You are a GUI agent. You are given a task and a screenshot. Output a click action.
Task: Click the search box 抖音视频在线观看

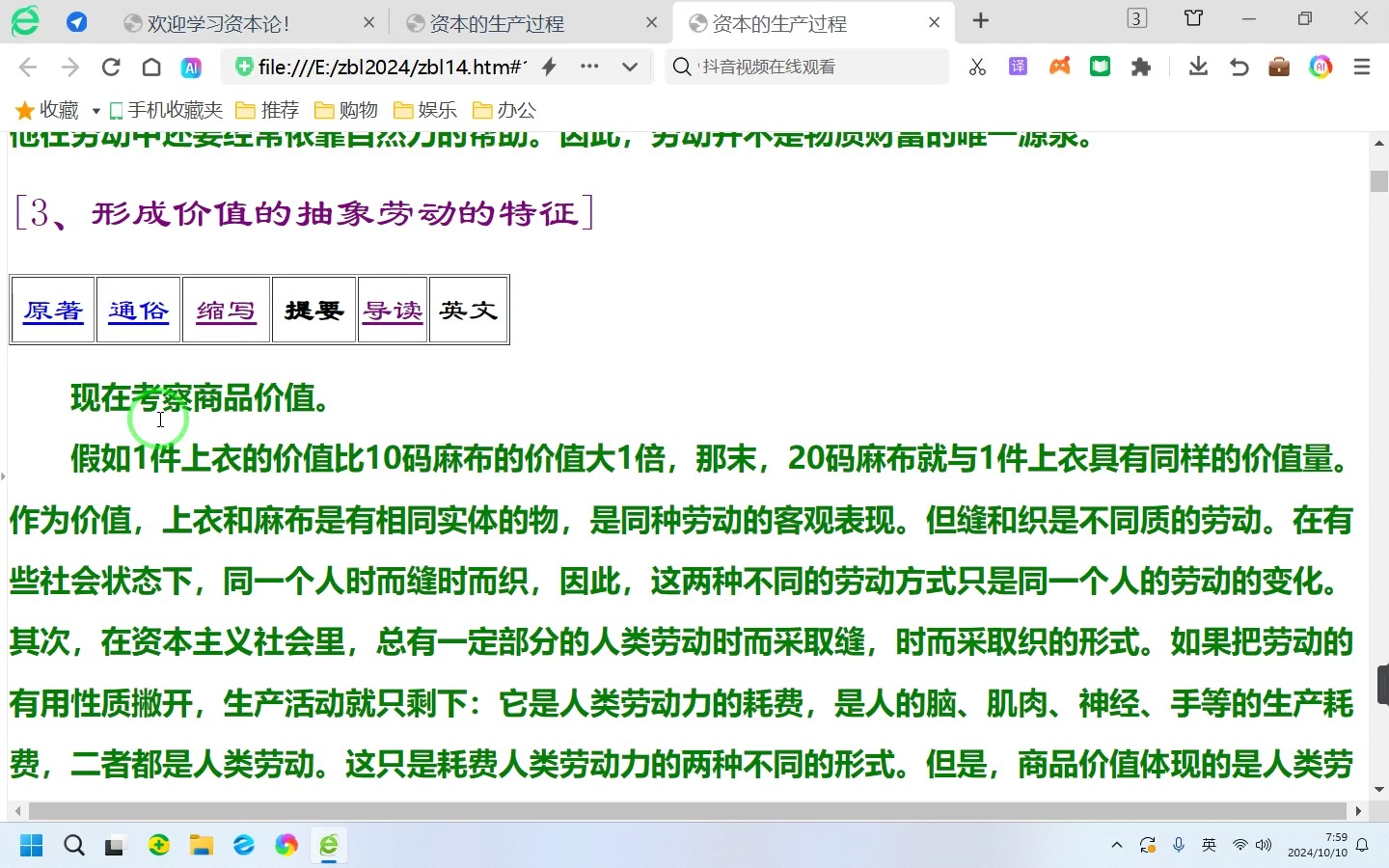(808, 67)
